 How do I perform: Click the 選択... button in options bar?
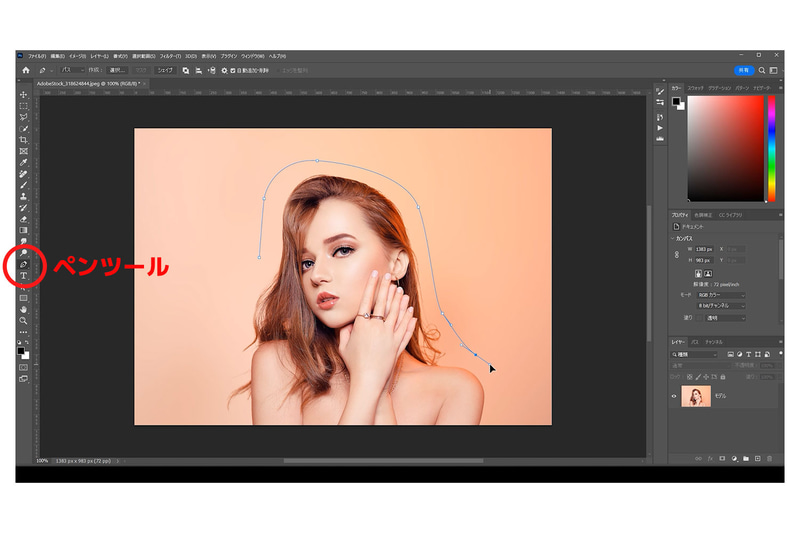pos(118,70)
